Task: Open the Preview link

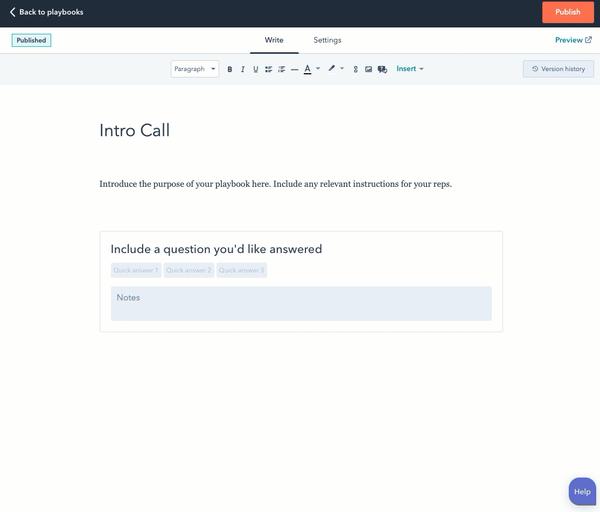Action: (x=573, y=40)
